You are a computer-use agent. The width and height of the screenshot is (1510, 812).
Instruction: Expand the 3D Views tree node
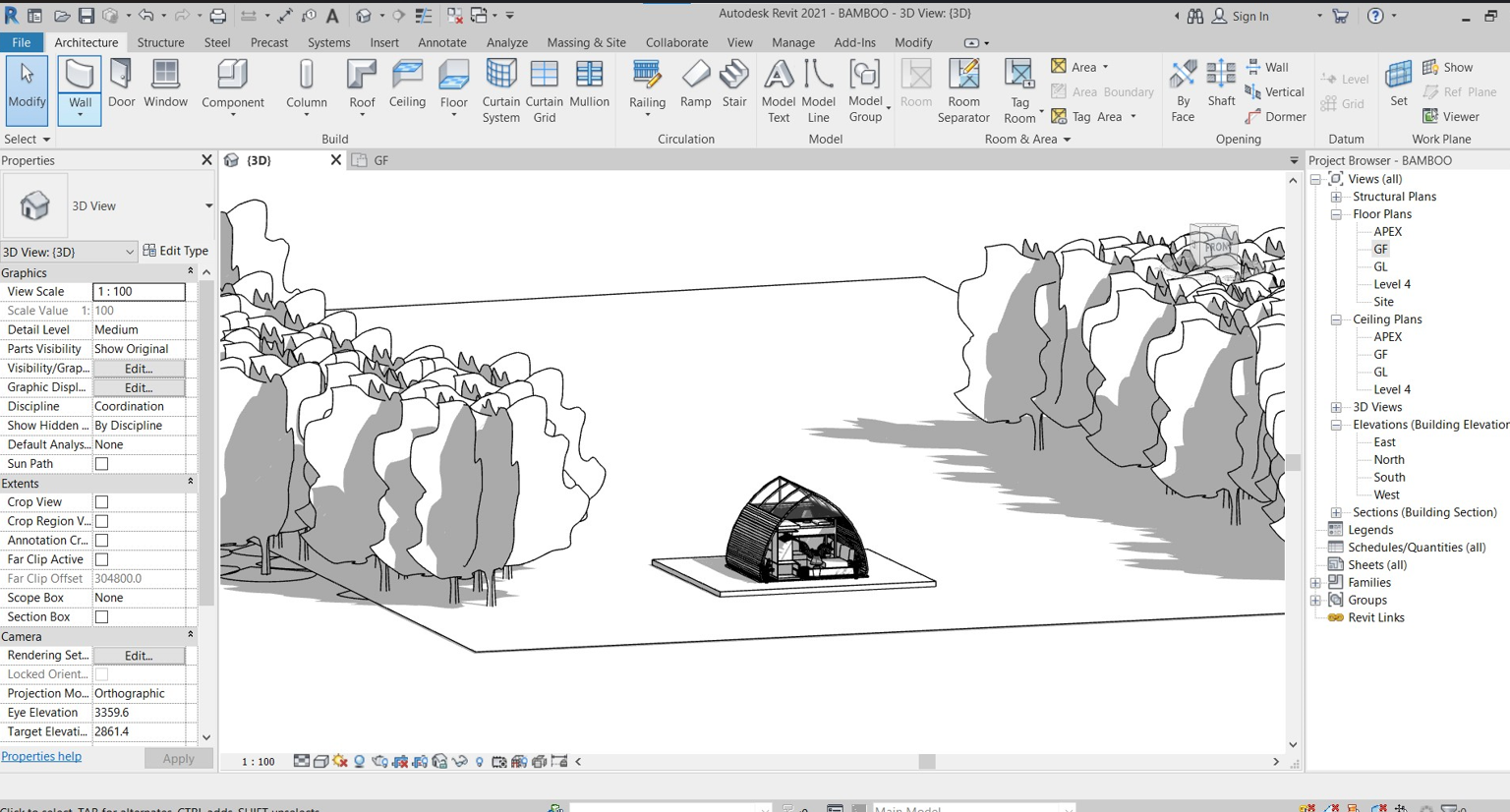point(1336,407)
